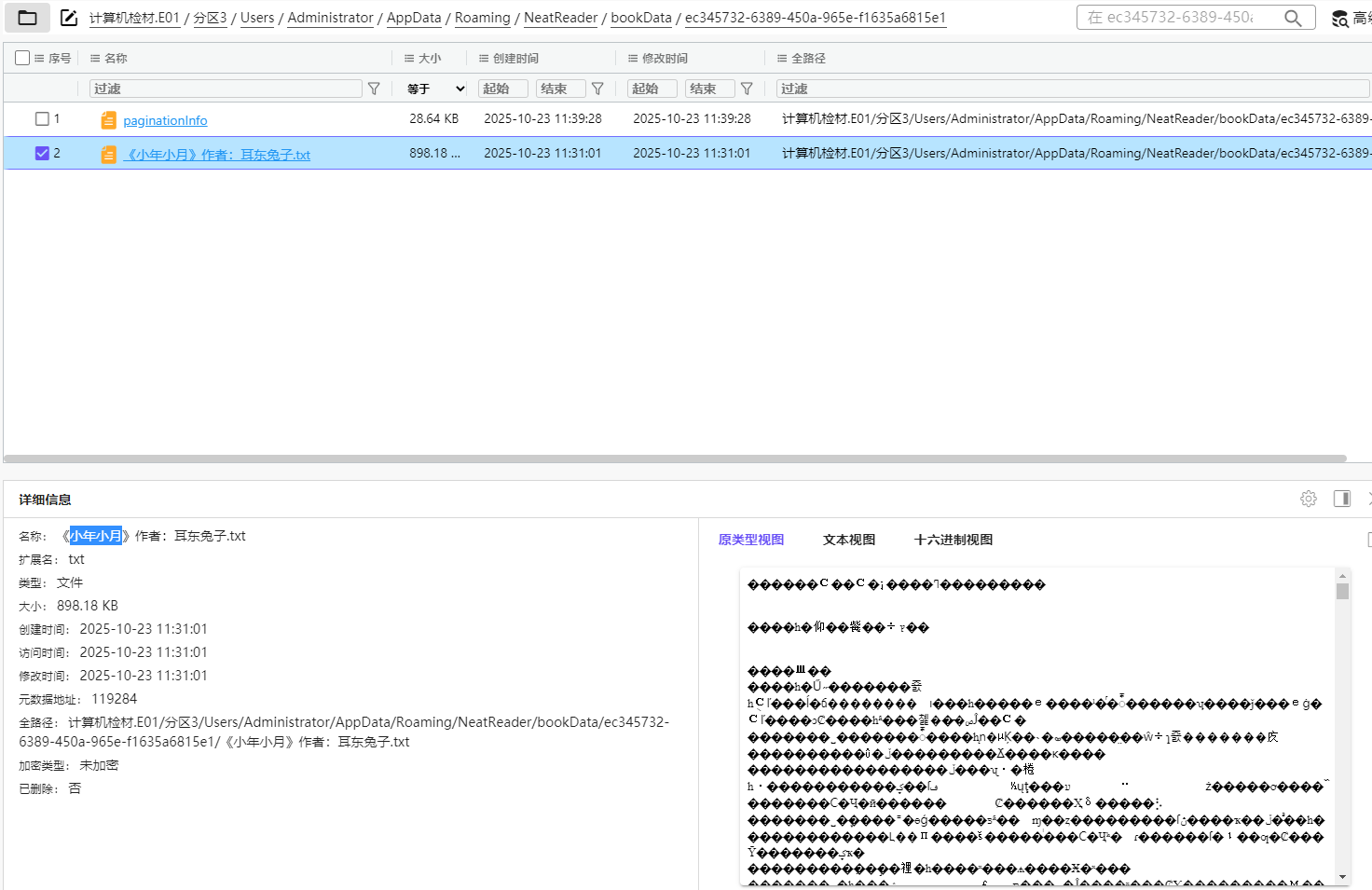The width and height of the screenshot is (1372, 890).
Task: Click the magnifier icon in the search box
Action: (1294, 17)
